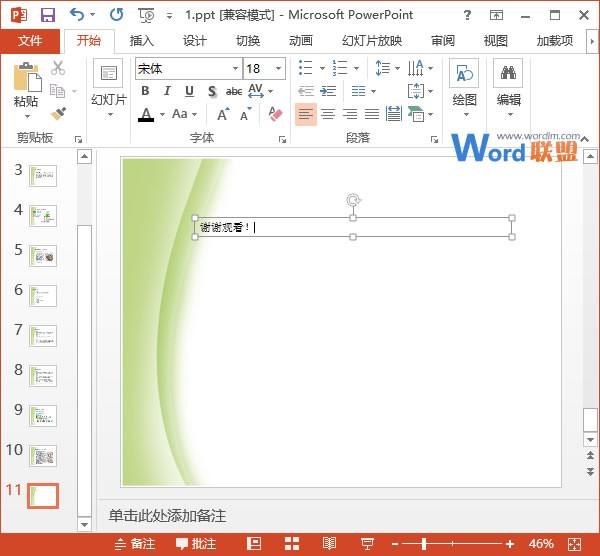
Task: Open the 文件 File tab
Action: (30, 41)
